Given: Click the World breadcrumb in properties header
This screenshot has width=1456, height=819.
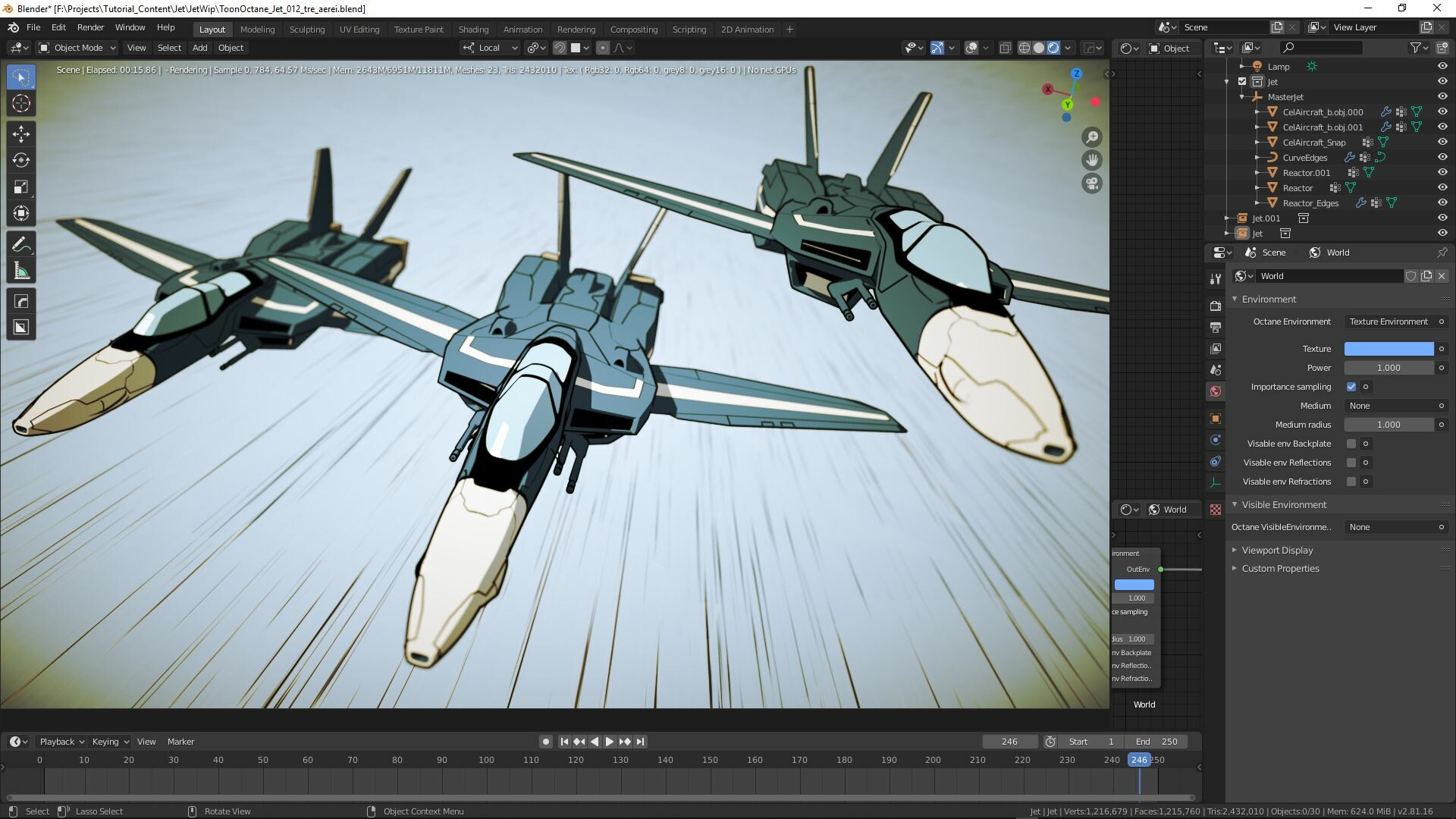Looking at the screenshot, I should pyautogui.click(x=1329, y=253).
